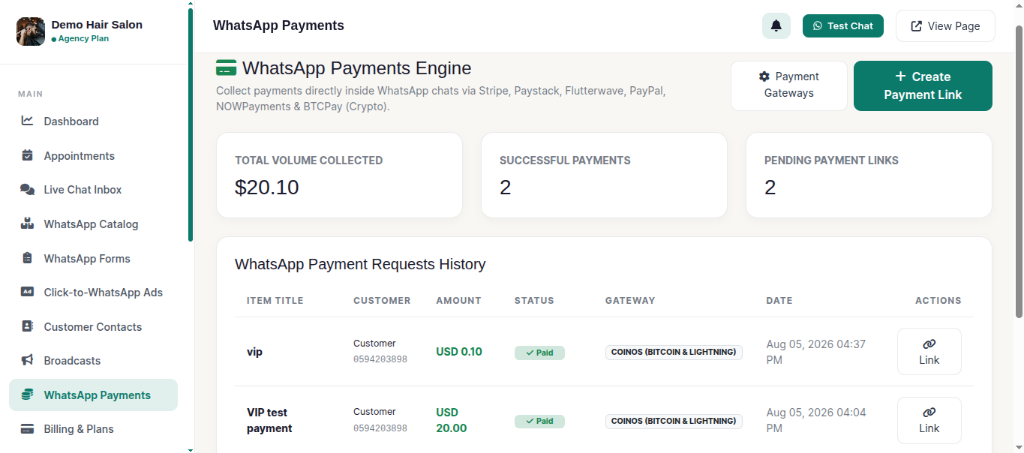
Task: Click the USD 20.00 amount
Action: pyautogui.click(x=453, y=420)
